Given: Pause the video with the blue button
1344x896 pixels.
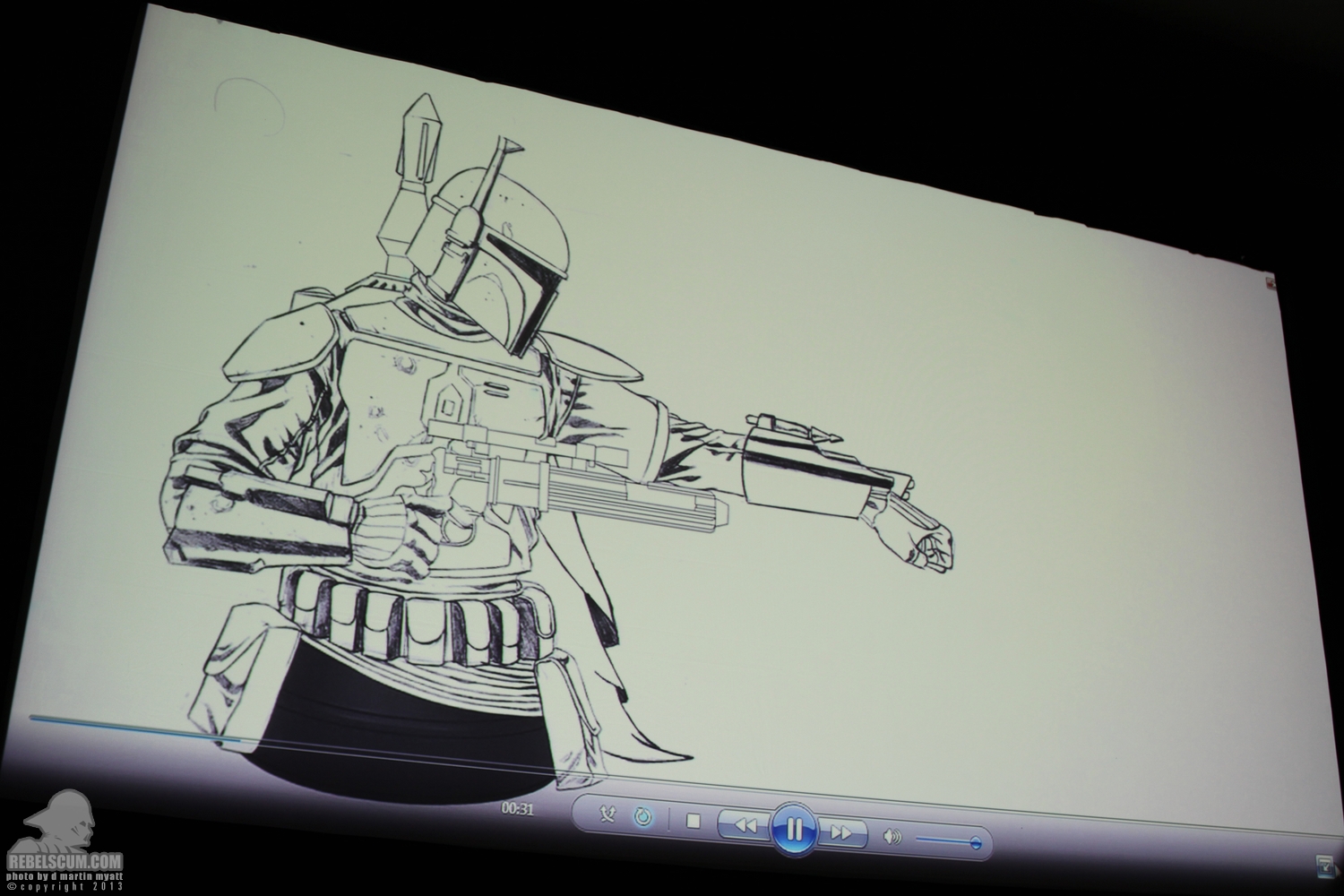Looking at the screenshot, I should (x=794, y=829).
